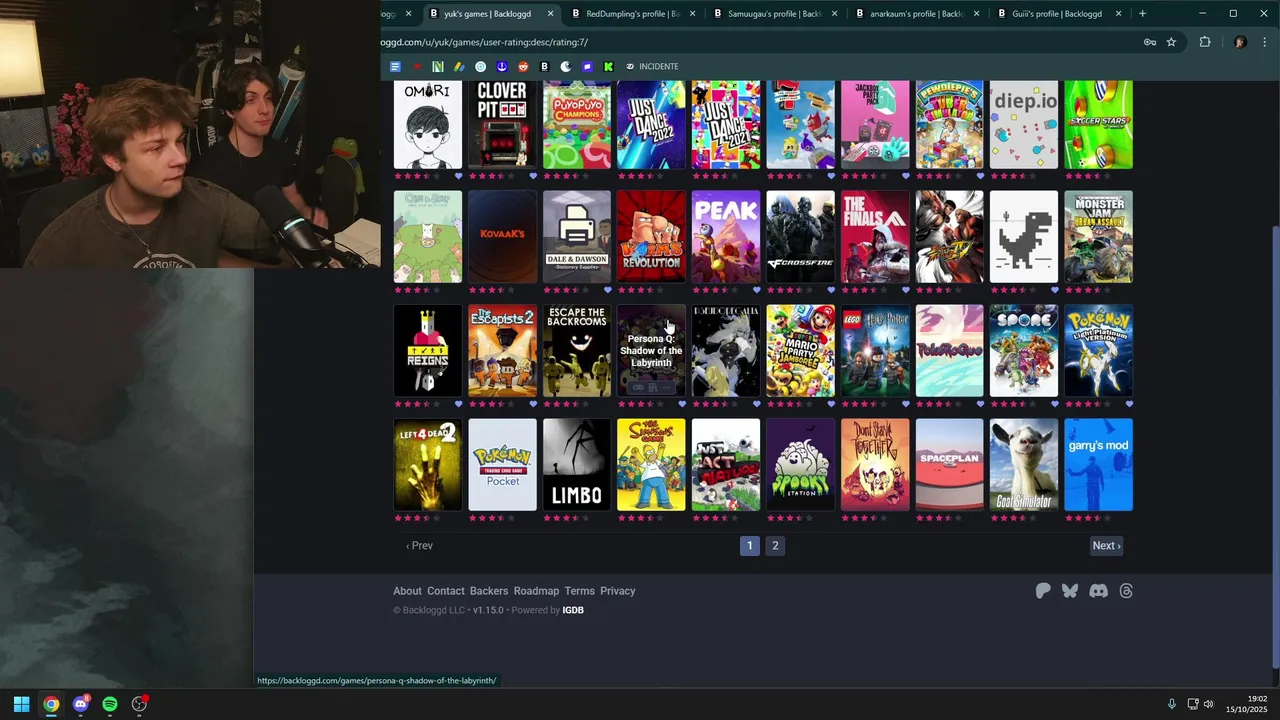
Task: Select page 1 in pagination
Action: tap(749, 545)
